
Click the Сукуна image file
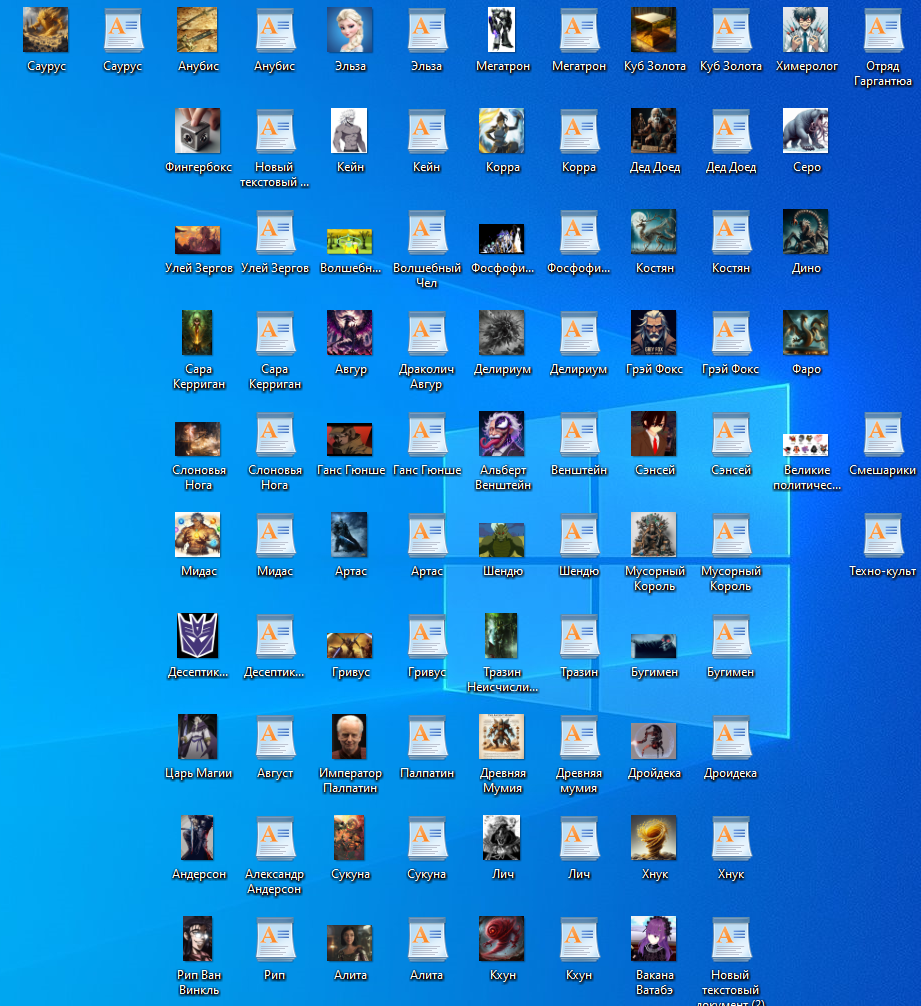(350, 839)
